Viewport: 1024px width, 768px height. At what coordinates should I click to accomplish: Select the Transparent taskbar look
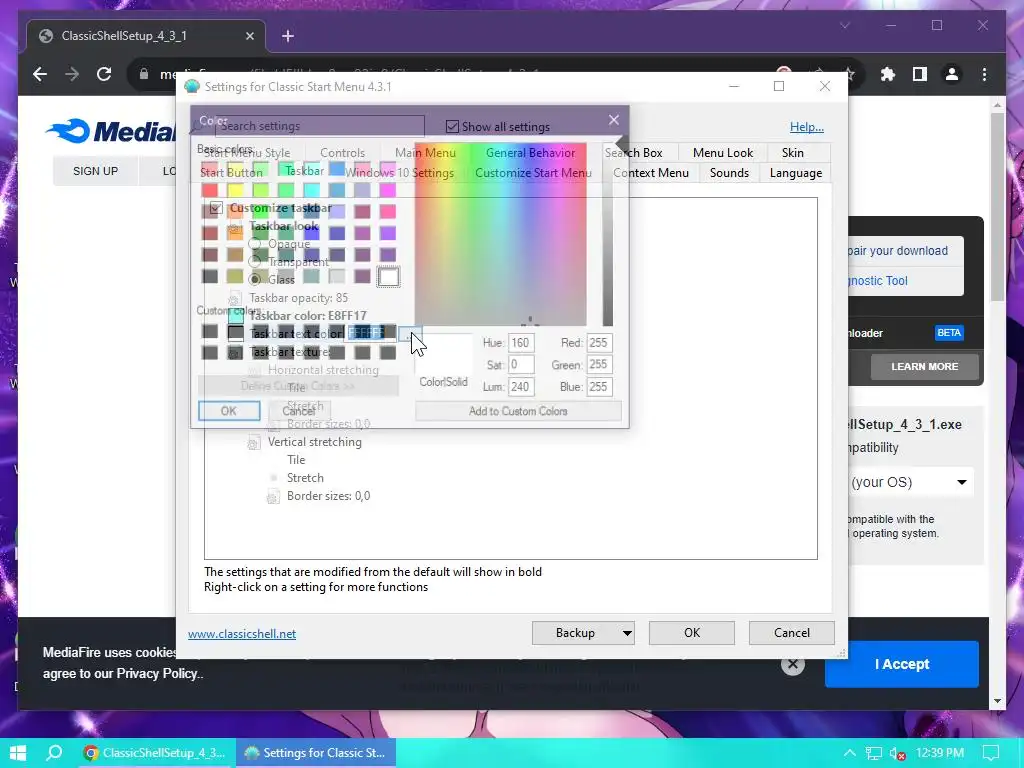coord(255,262)
